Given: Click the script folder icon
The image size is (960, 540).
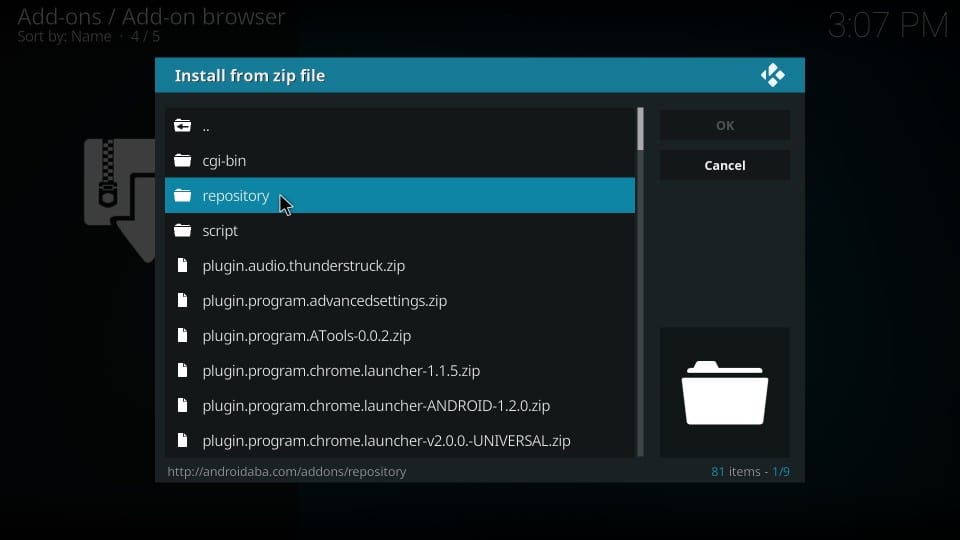Looking at the screenshot, I should click(x=182, y=230).
